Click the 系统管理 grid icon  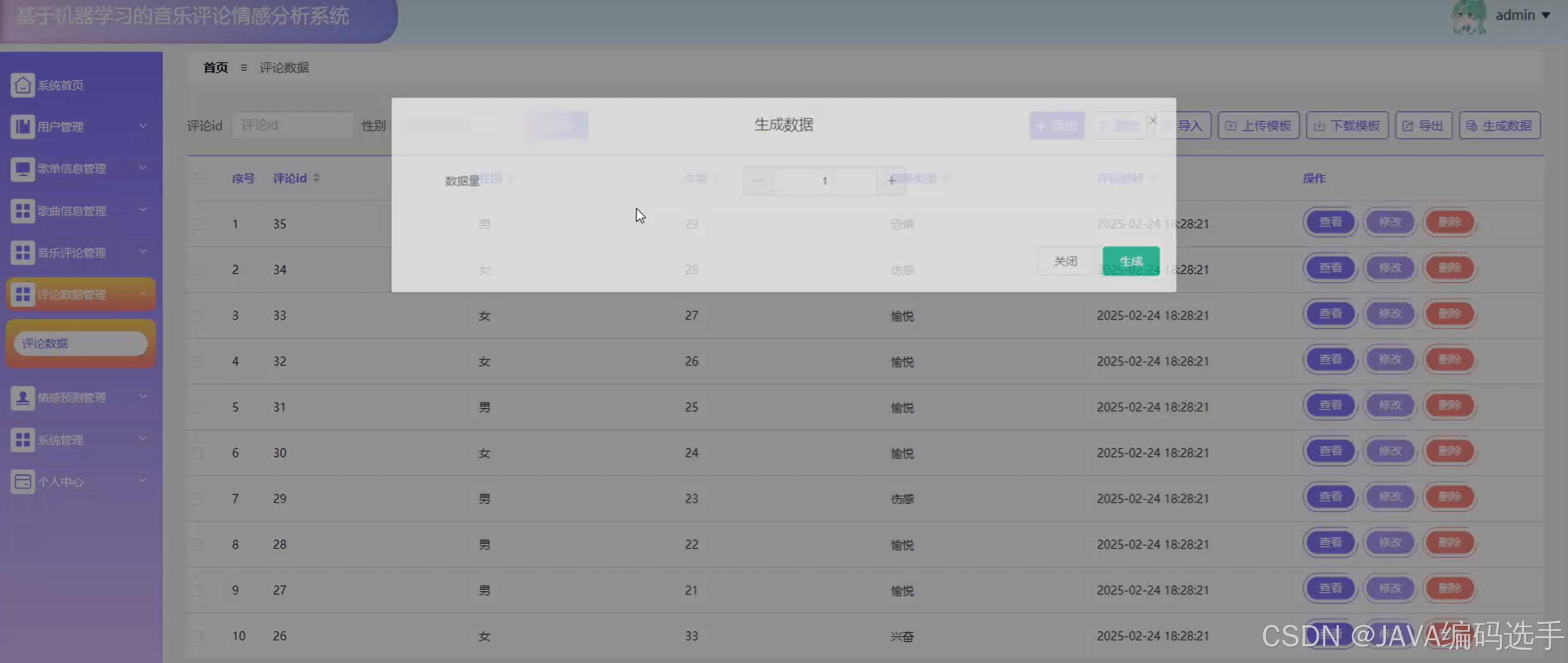pyautogui.click(x=23, y=440)
